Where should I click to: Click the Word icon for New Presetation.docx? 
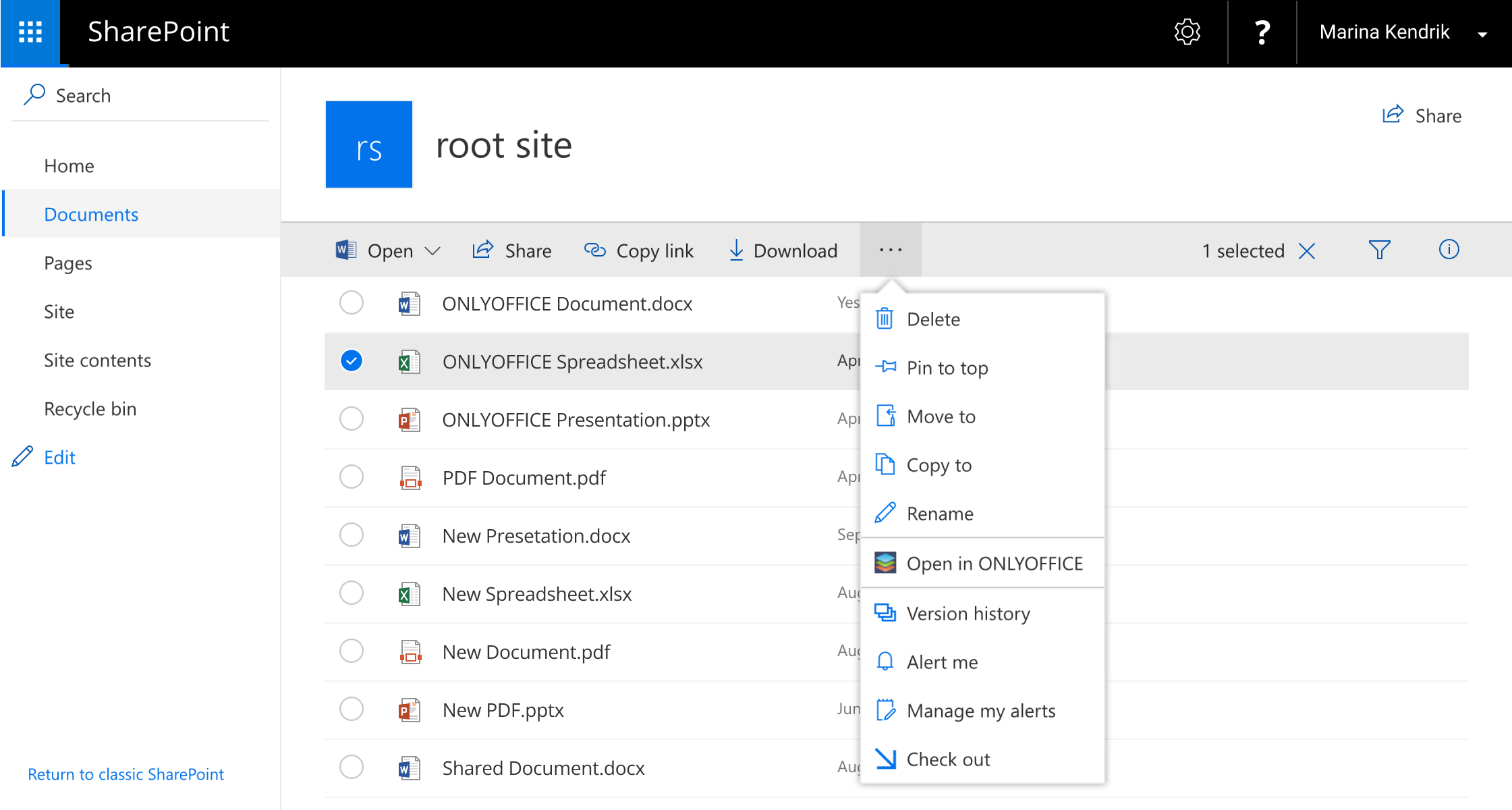[410, 536]
